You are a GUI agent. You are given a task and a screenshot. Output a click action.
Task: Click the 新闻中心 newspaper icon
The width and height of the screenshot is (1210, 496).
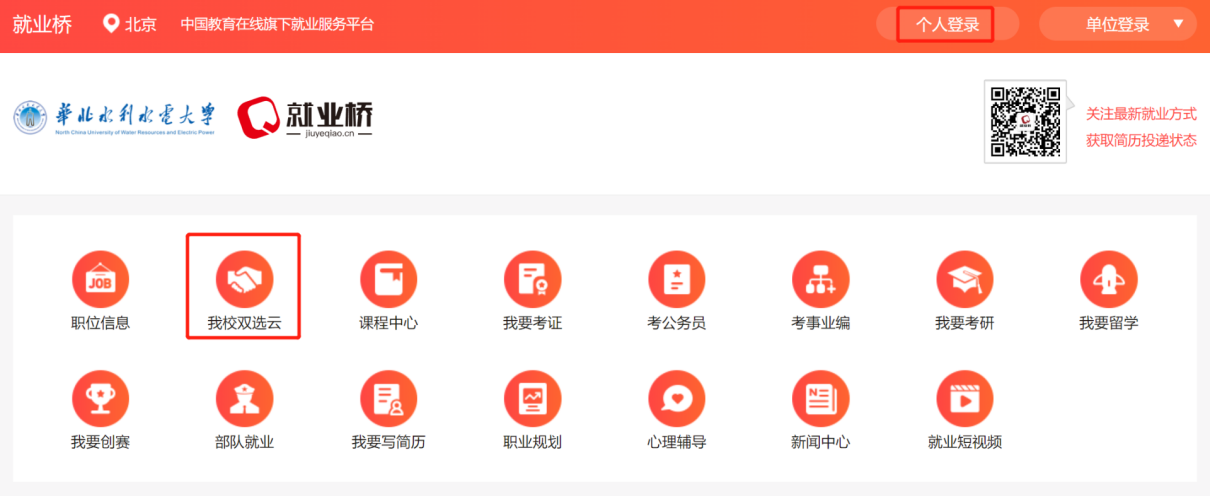click(820, 399)
